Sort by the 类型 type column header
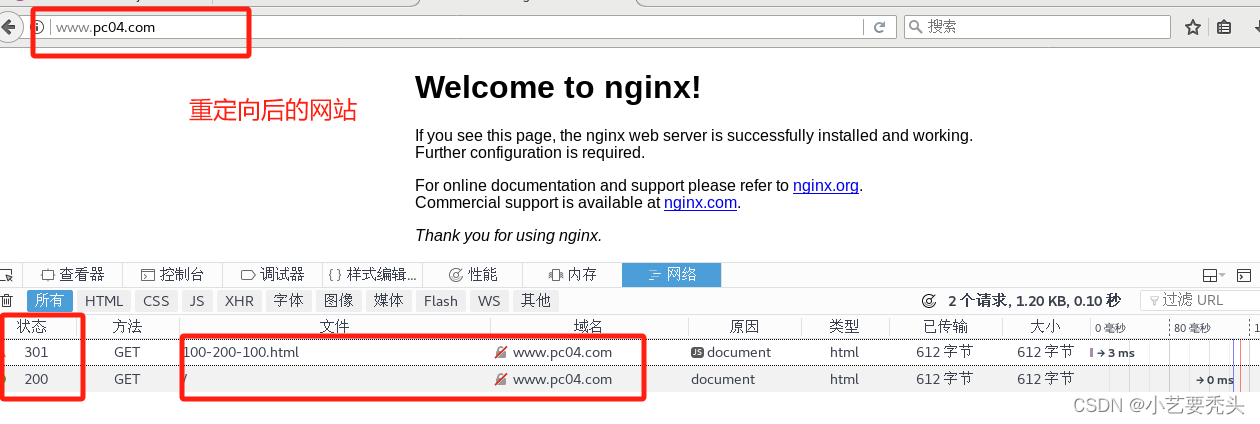1260x424 pixels. tap(844, 326)
